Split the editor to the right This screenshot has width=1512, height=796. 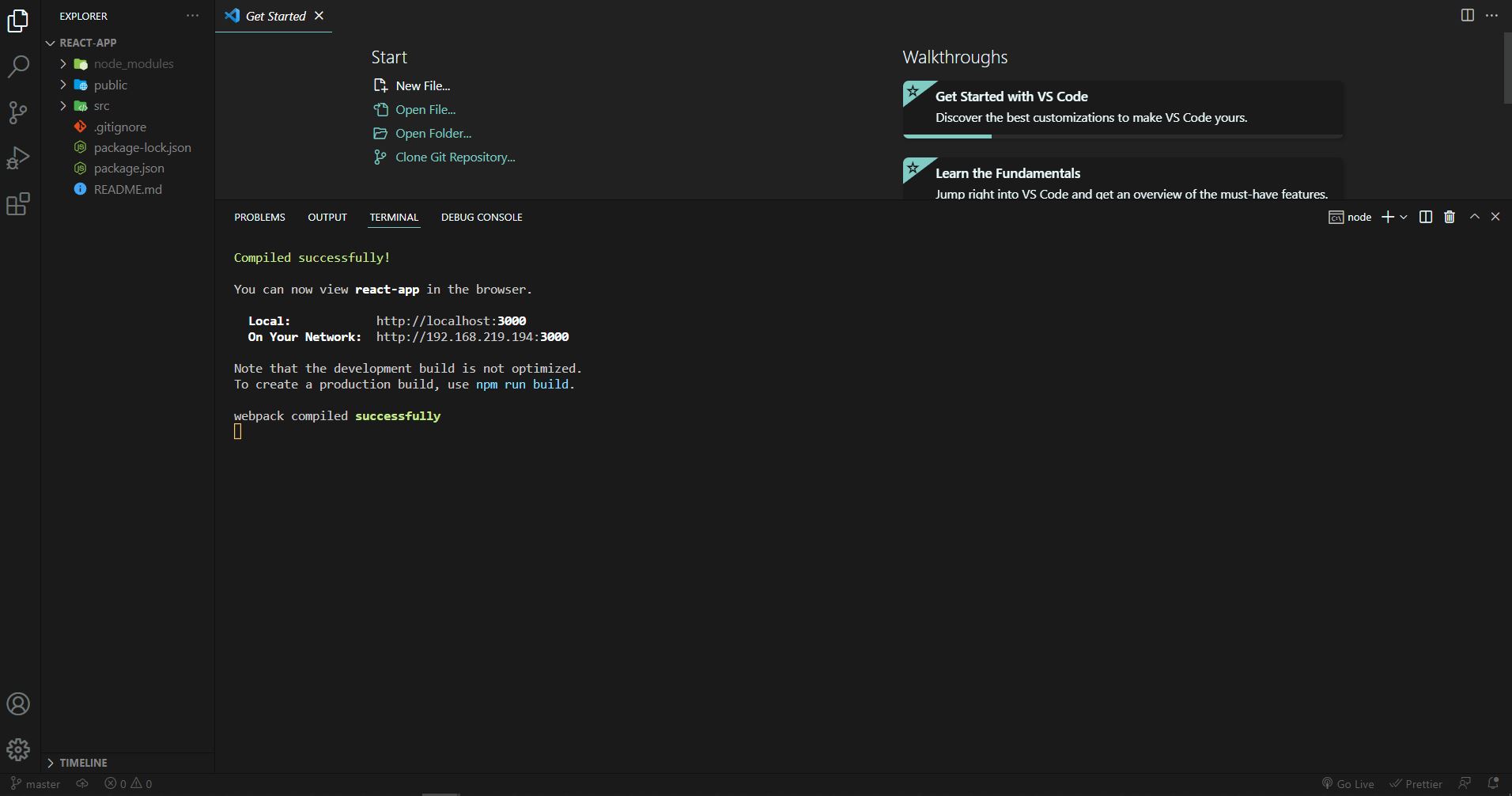click(1467, 16)
